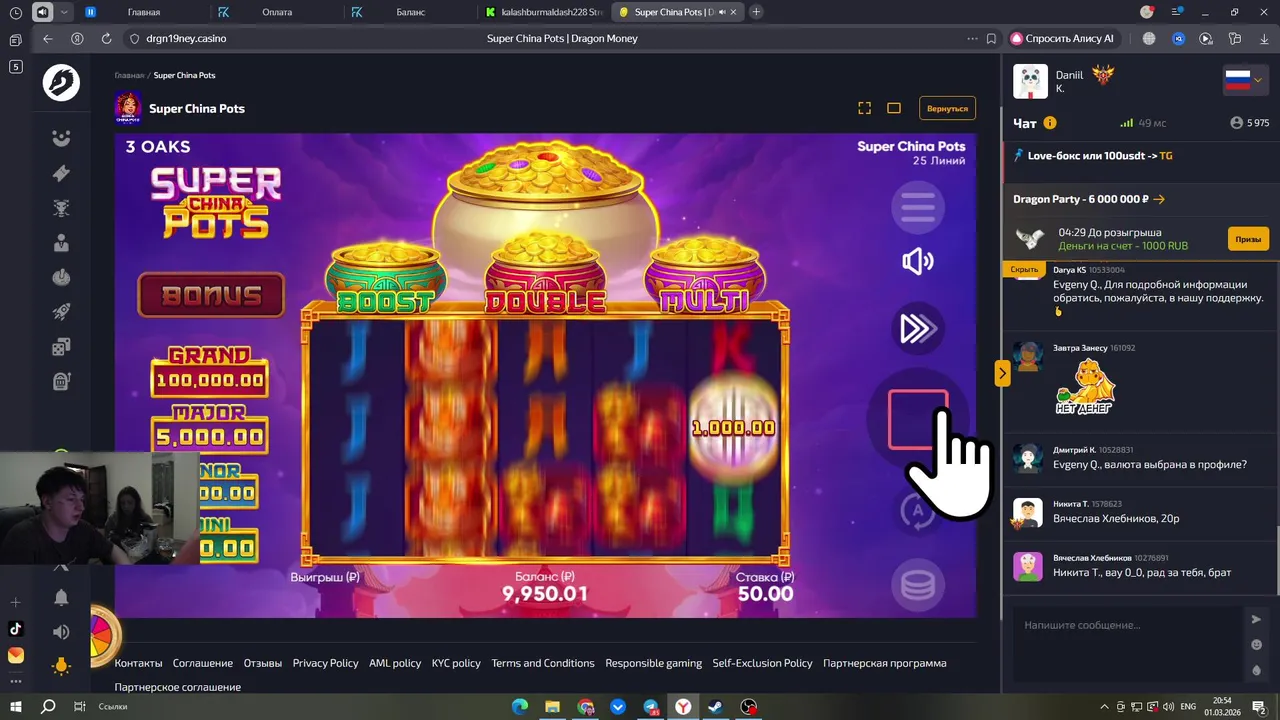
Task: Open the Контакты footer link
Action: 138,663
